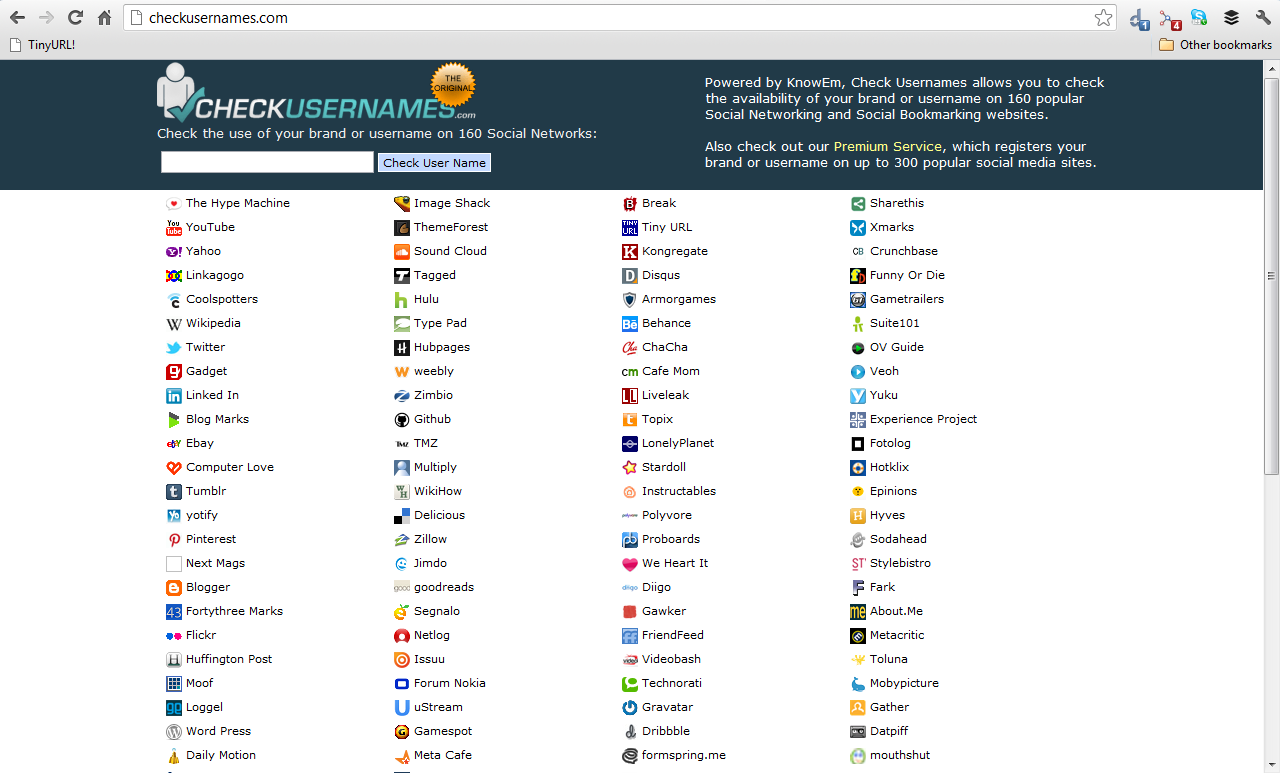The image size is (1280, 773).
Task: Click the Kongregate logo icon
Action: click(630, 251)
